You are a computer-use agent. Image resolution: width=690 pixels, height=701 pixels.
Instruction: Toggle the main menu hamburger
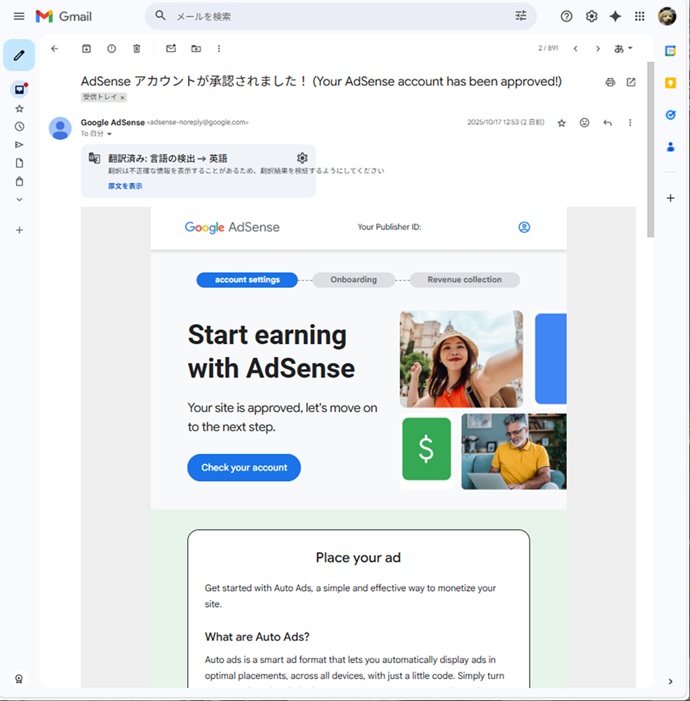18,16
